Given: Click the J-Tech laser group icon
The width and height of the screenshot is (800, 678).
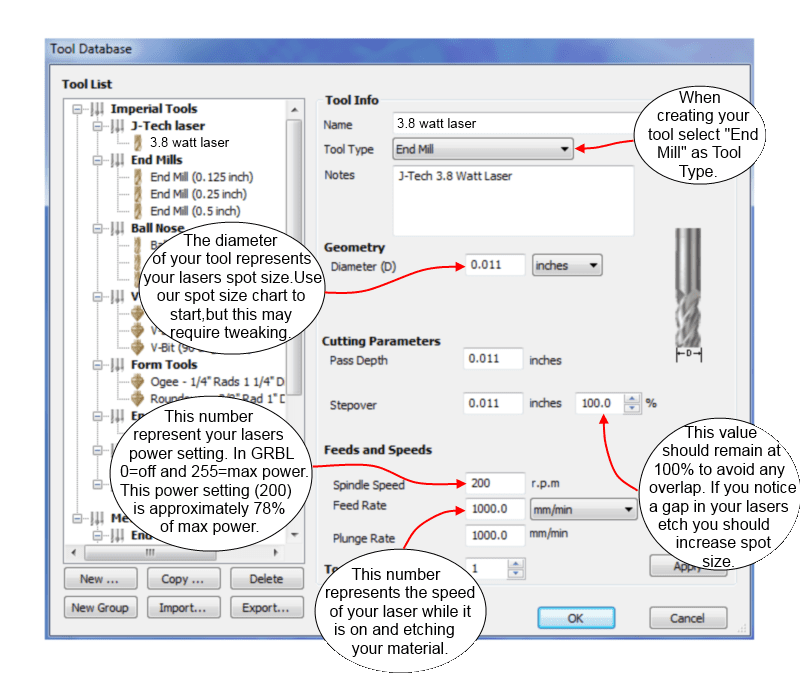Looking at the screenshot, I should 118,126.
